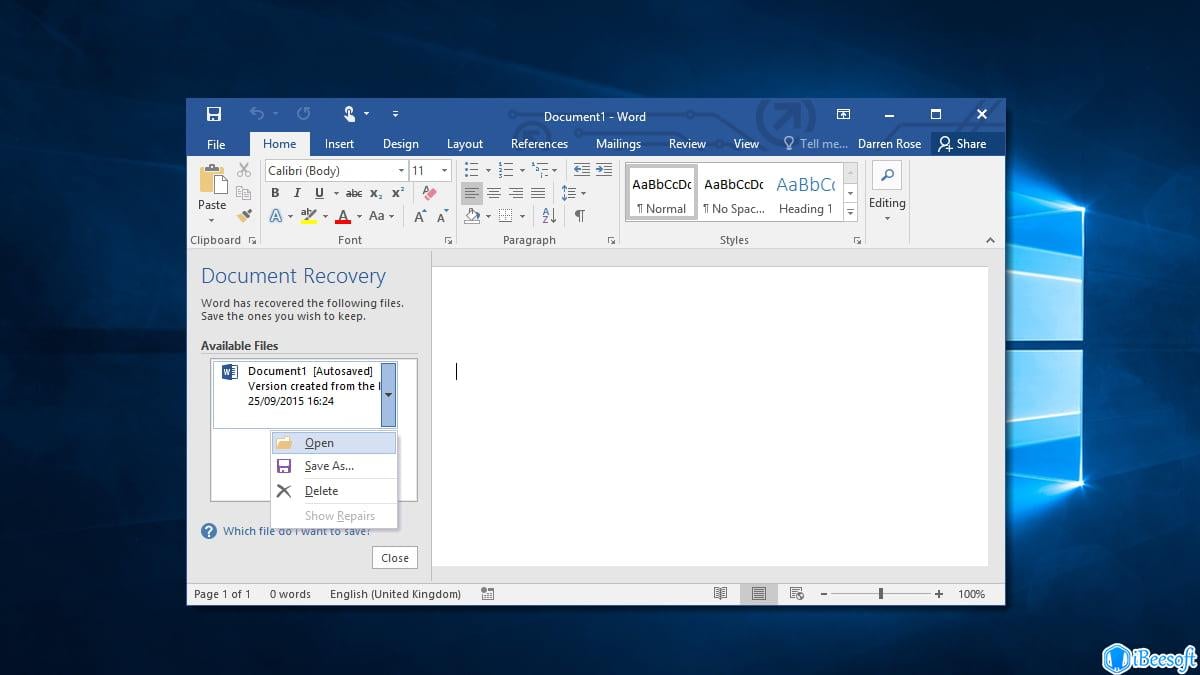Click the Format Painter brush icon

[x=244, y=215]
